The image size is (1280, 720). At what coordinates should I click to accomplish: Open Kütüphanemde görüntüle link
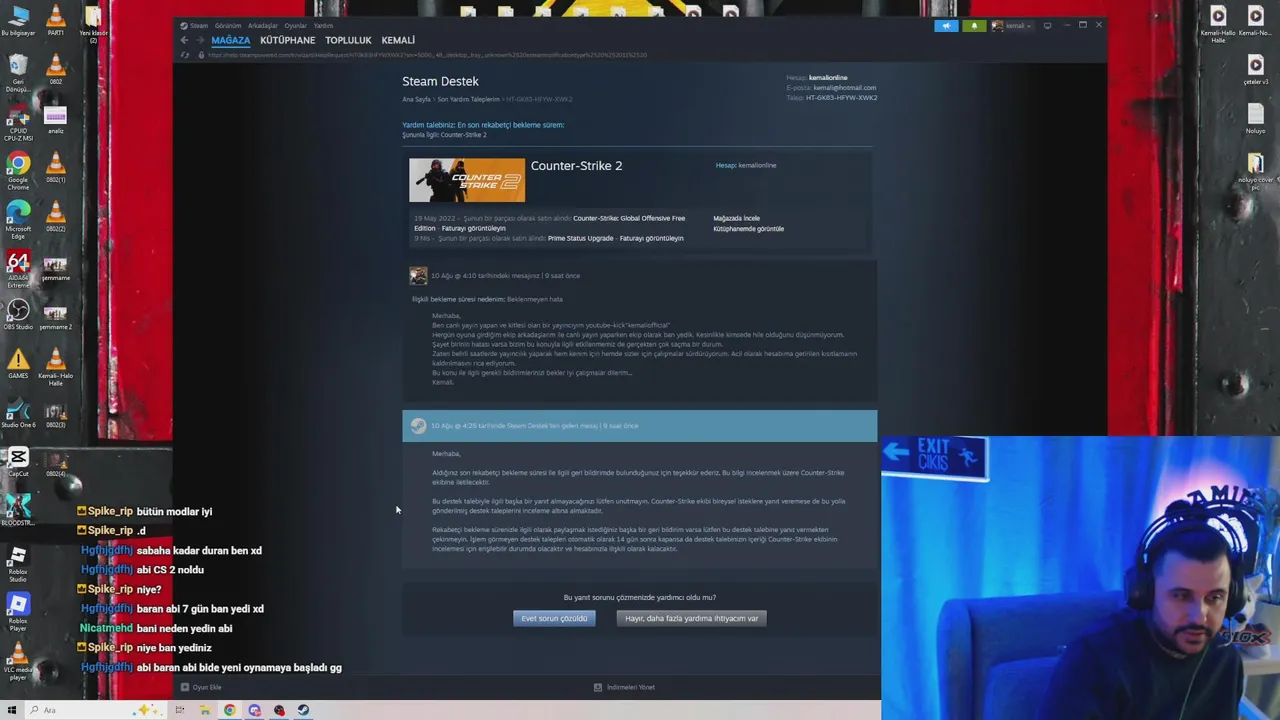[x=748, y=229]
